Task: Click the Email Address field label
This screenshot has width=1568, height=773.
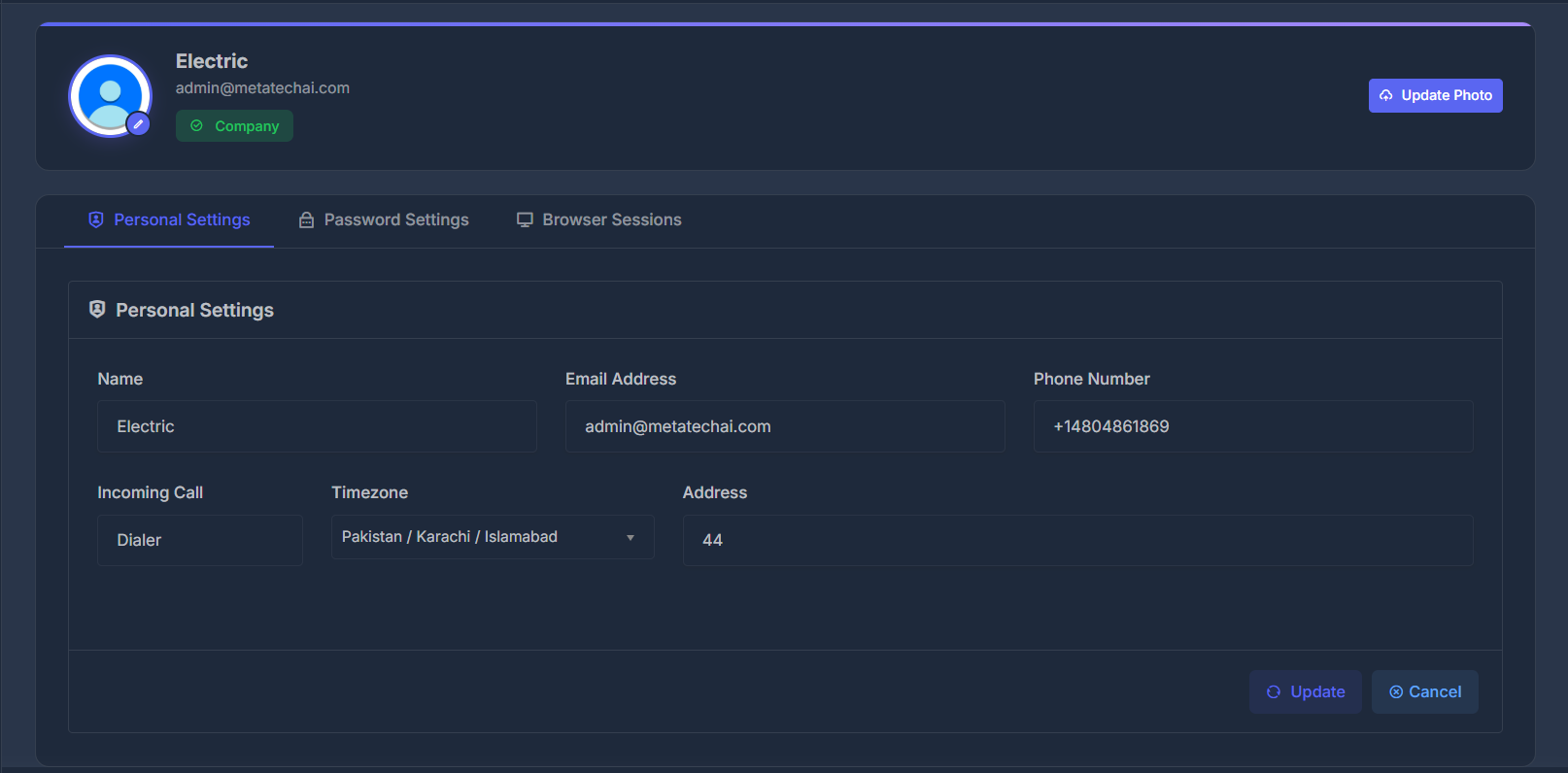Action: (621, 380)
